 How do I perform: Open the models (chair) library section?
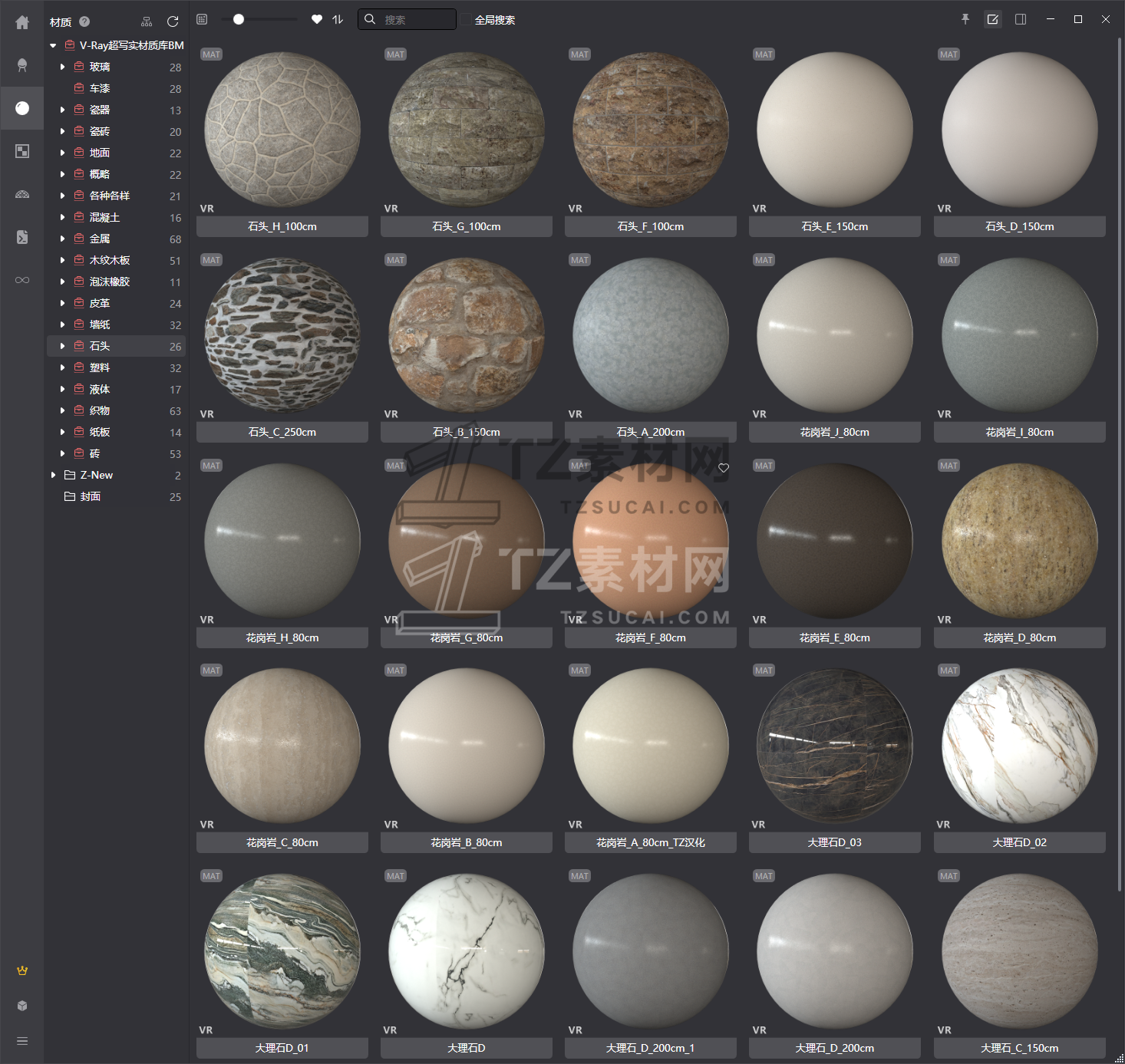(22, 65)
